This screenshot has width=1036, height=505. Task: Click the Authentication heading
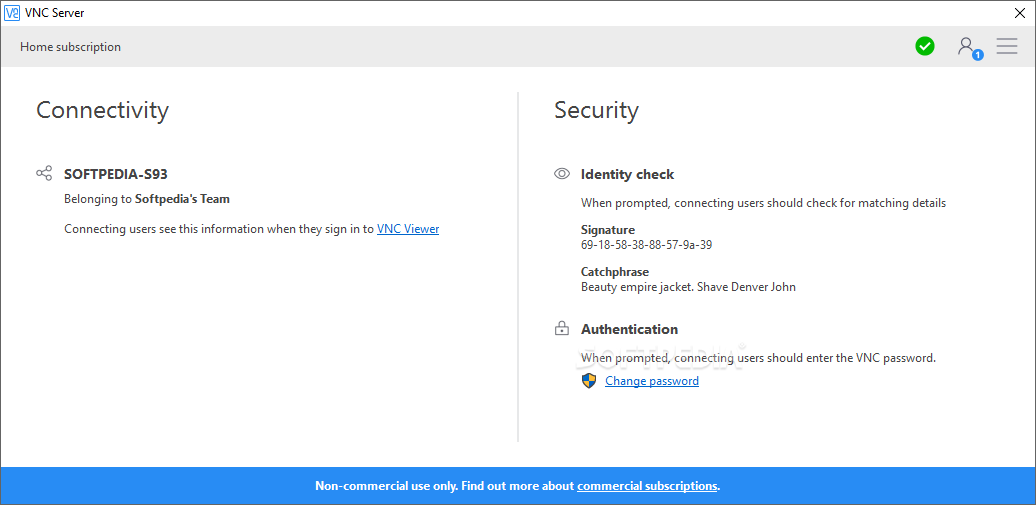pos(629,329)
